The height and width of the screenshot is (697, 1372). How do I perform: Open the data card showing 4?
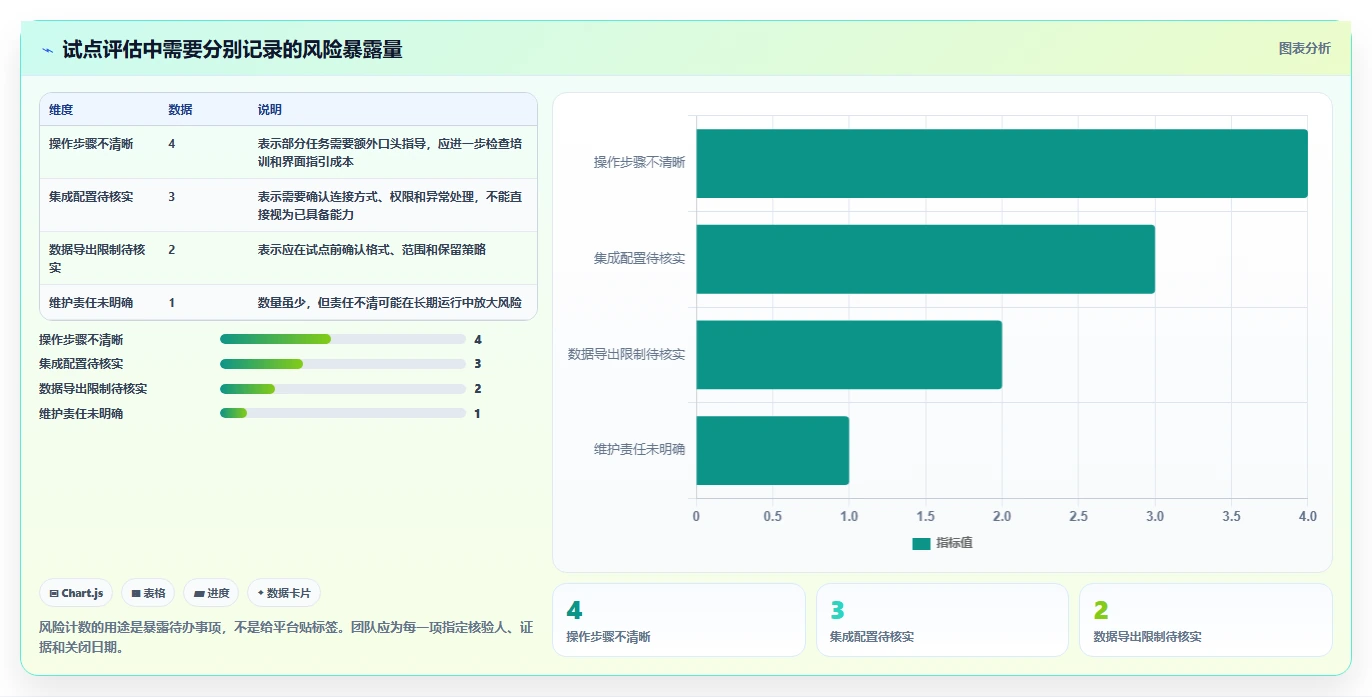[678, 620]
